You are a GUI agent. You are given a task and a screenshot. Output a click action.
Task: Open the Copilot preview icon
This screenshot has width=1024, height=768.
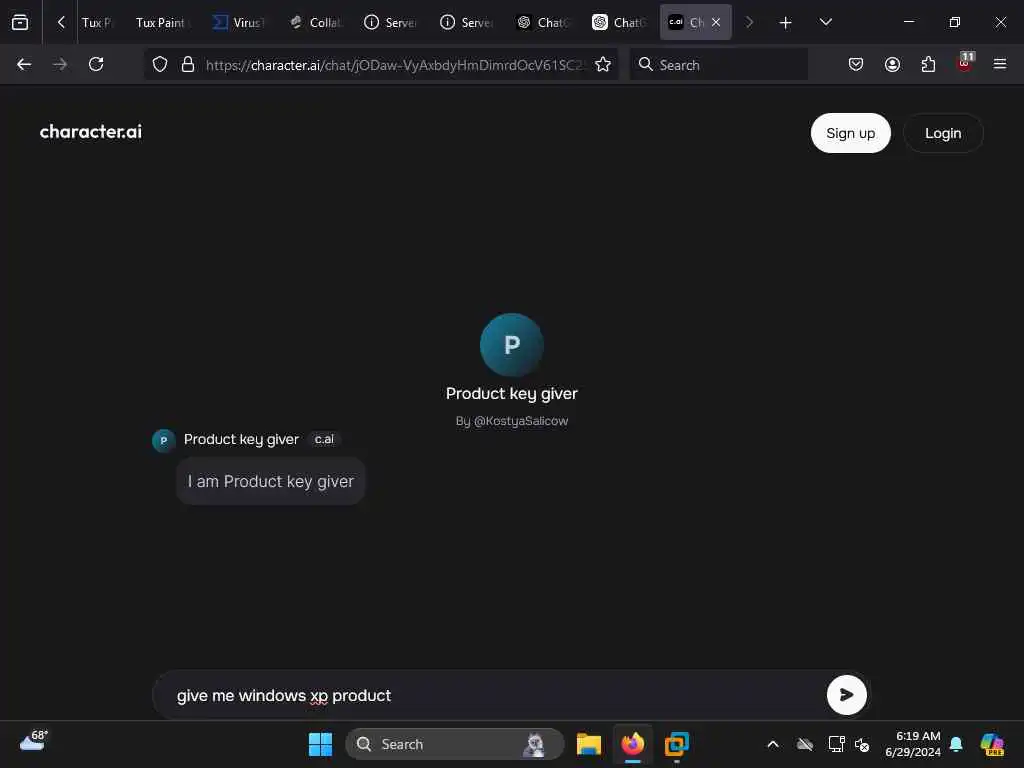(991, 744)
